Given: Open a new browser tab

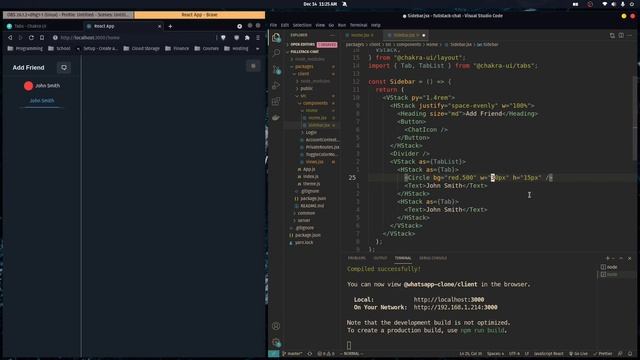Looking at the screenshot, I should click(x=170, y=26).
